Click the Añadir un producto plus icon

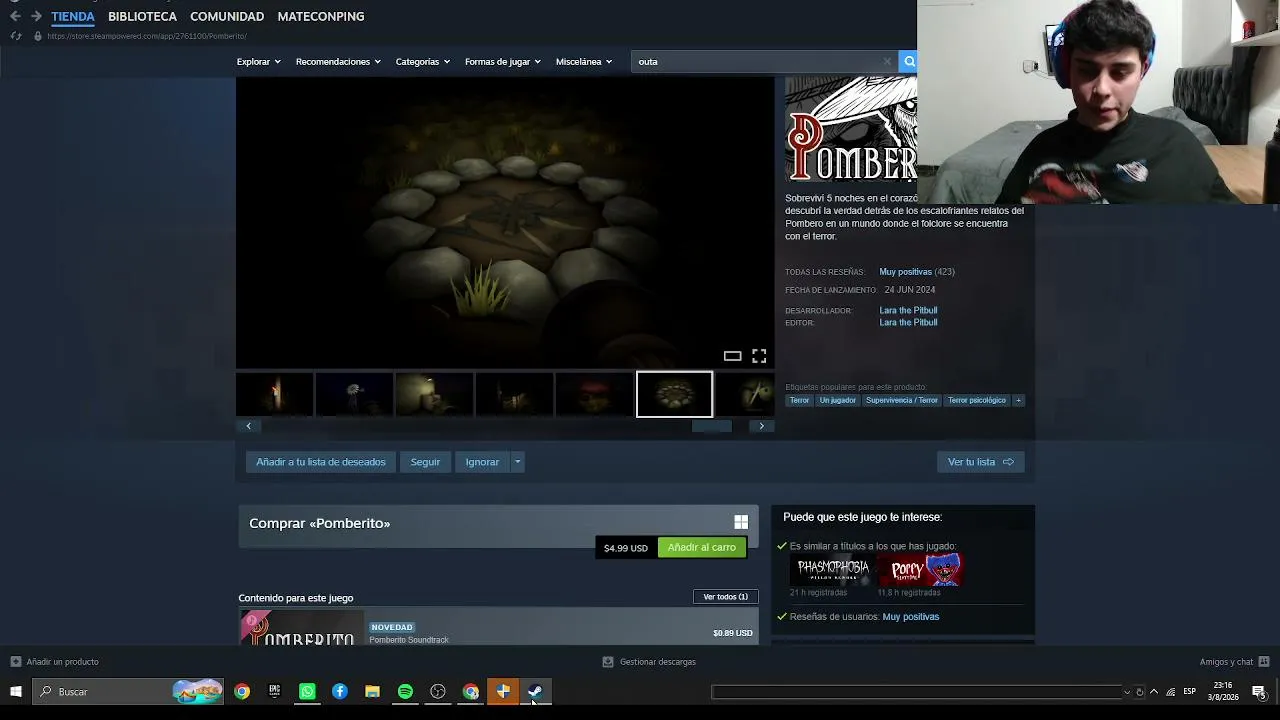15,662
